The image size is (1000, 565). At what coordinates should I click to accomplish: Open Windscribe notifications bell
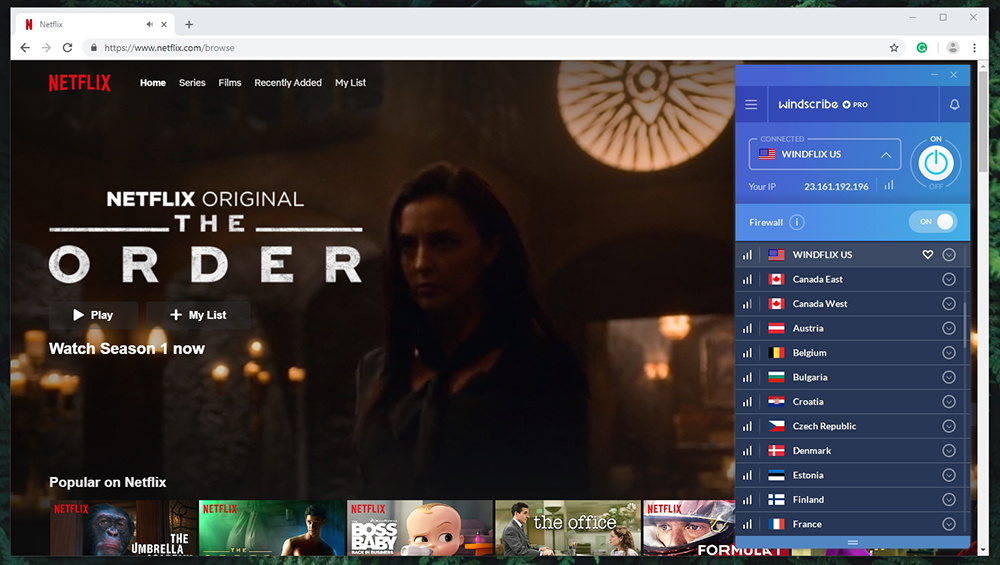coord(954,104)
